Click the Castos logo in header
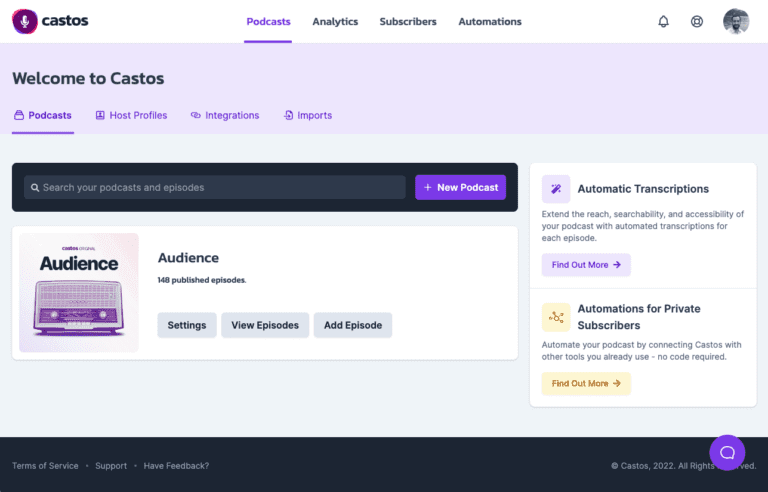 [x=49, y=21]
